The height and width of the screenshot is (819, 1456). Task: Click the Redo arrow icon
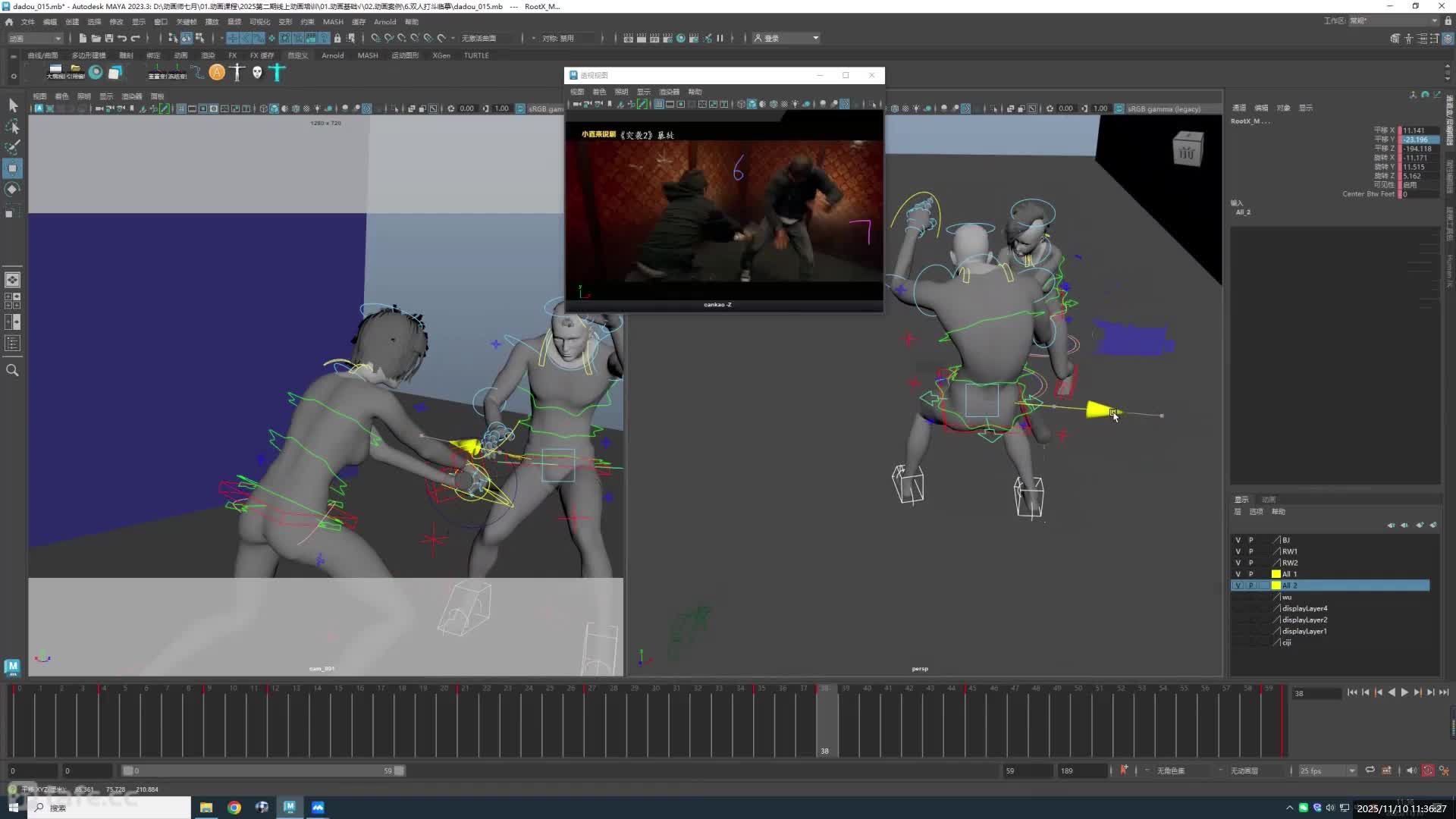(x=136, y=38)
